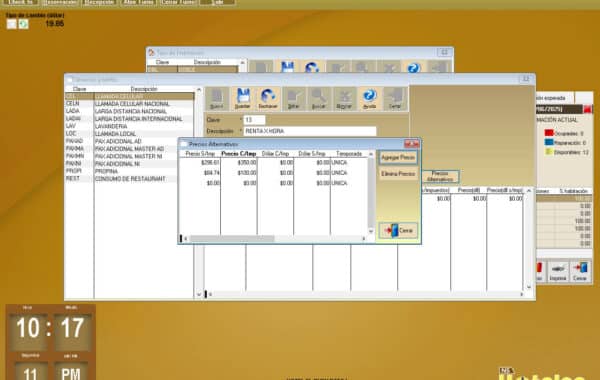The width and height of the screenshot is (600, 380).
Task: Click the Descripción input field
Action: coord(310,131)
